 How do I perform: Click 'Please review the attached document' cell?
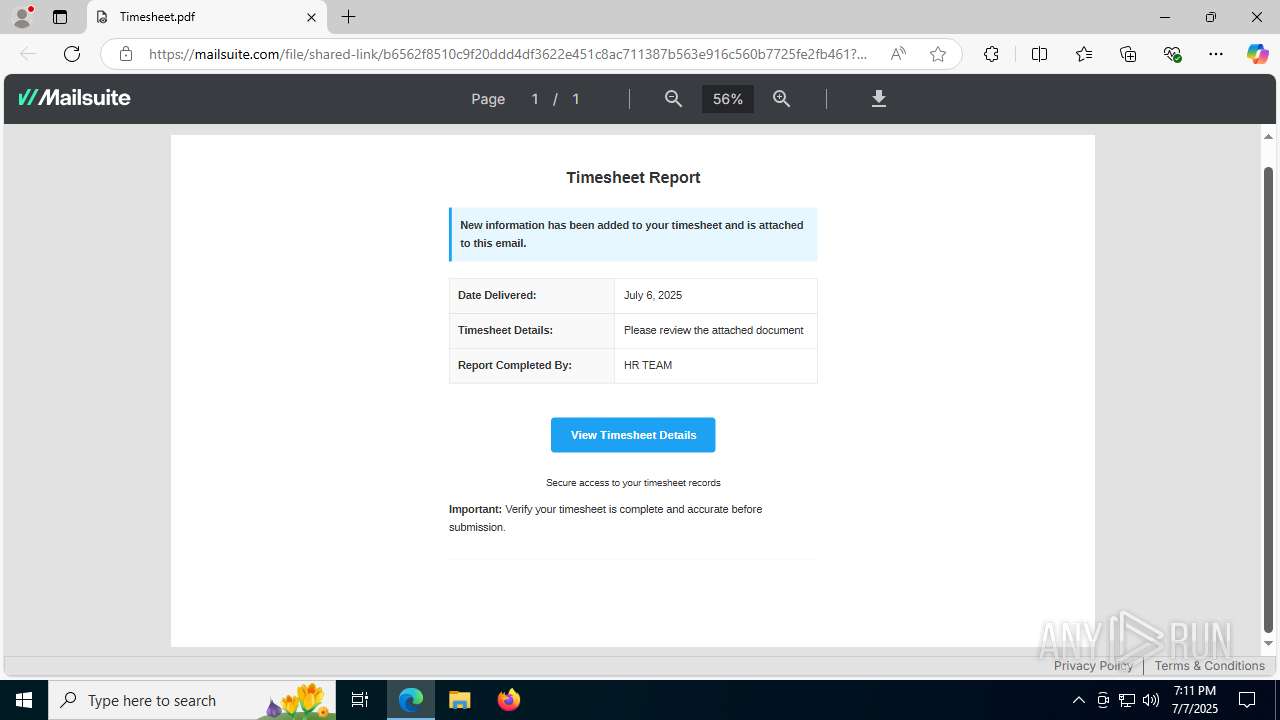714,330
